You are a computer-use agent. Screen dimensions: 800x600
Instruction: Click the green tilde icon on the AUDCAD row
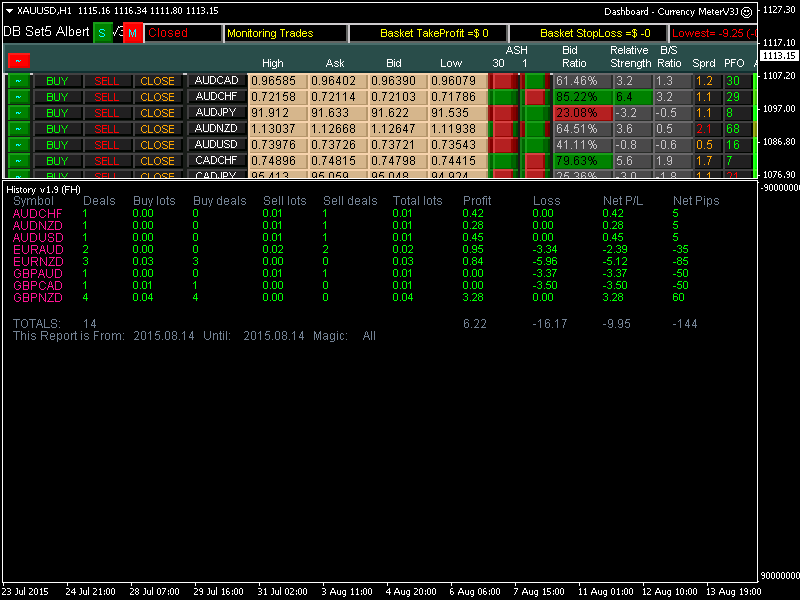[19, 81]
